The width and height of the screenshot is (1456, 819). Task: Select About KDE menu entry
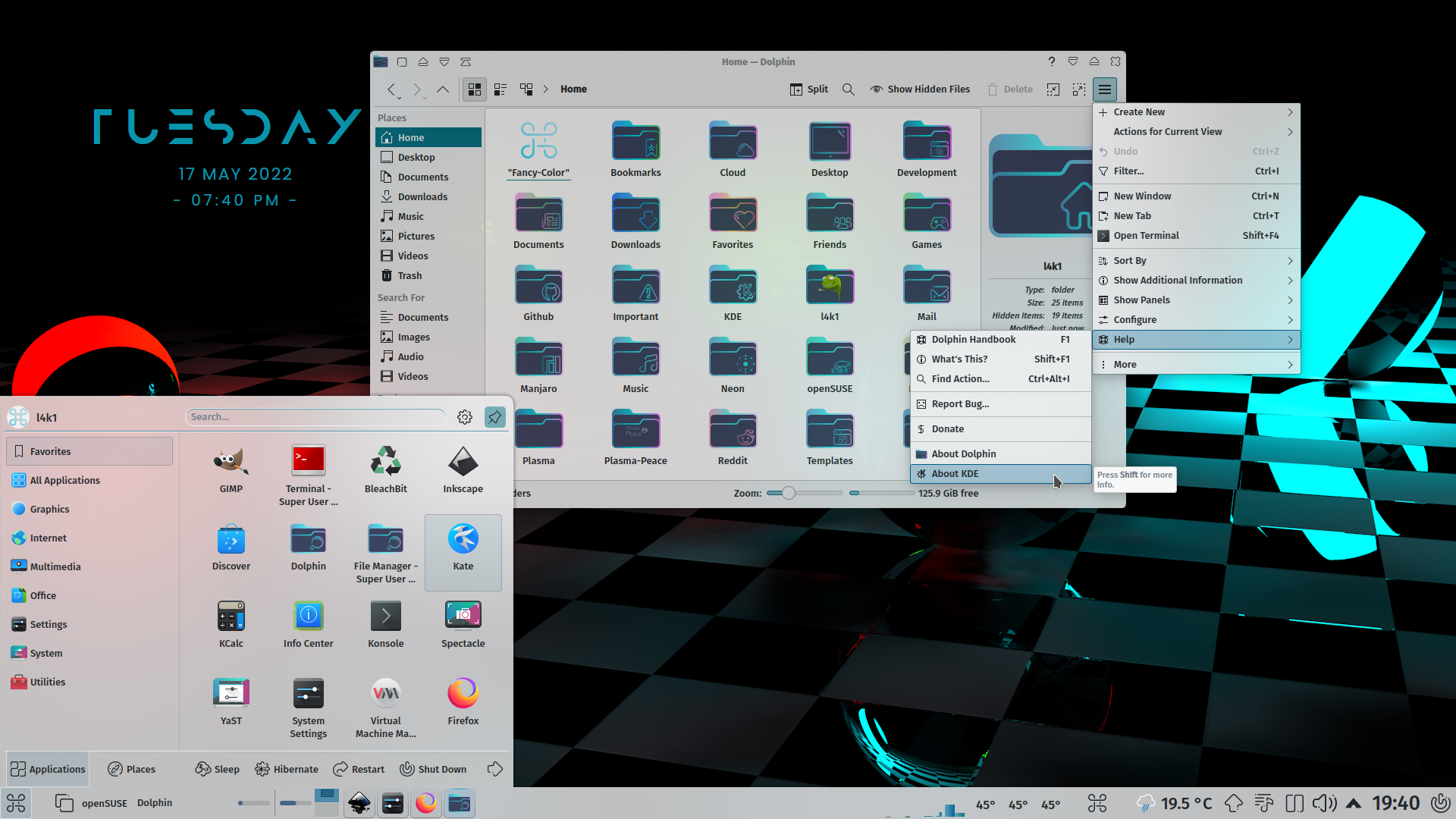(1001, 474)
